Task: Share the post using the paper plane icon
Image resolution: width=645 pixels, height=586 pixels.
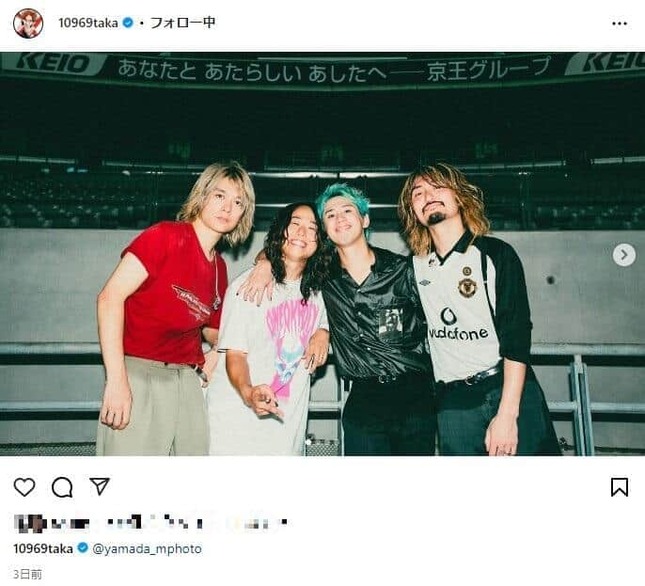Action: point(99,486)
